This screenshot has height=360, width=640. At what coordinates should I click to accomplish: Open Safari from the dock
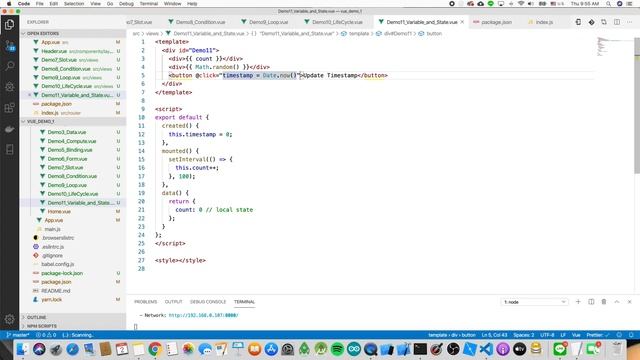pyautogui.click(x=72, y=349)
